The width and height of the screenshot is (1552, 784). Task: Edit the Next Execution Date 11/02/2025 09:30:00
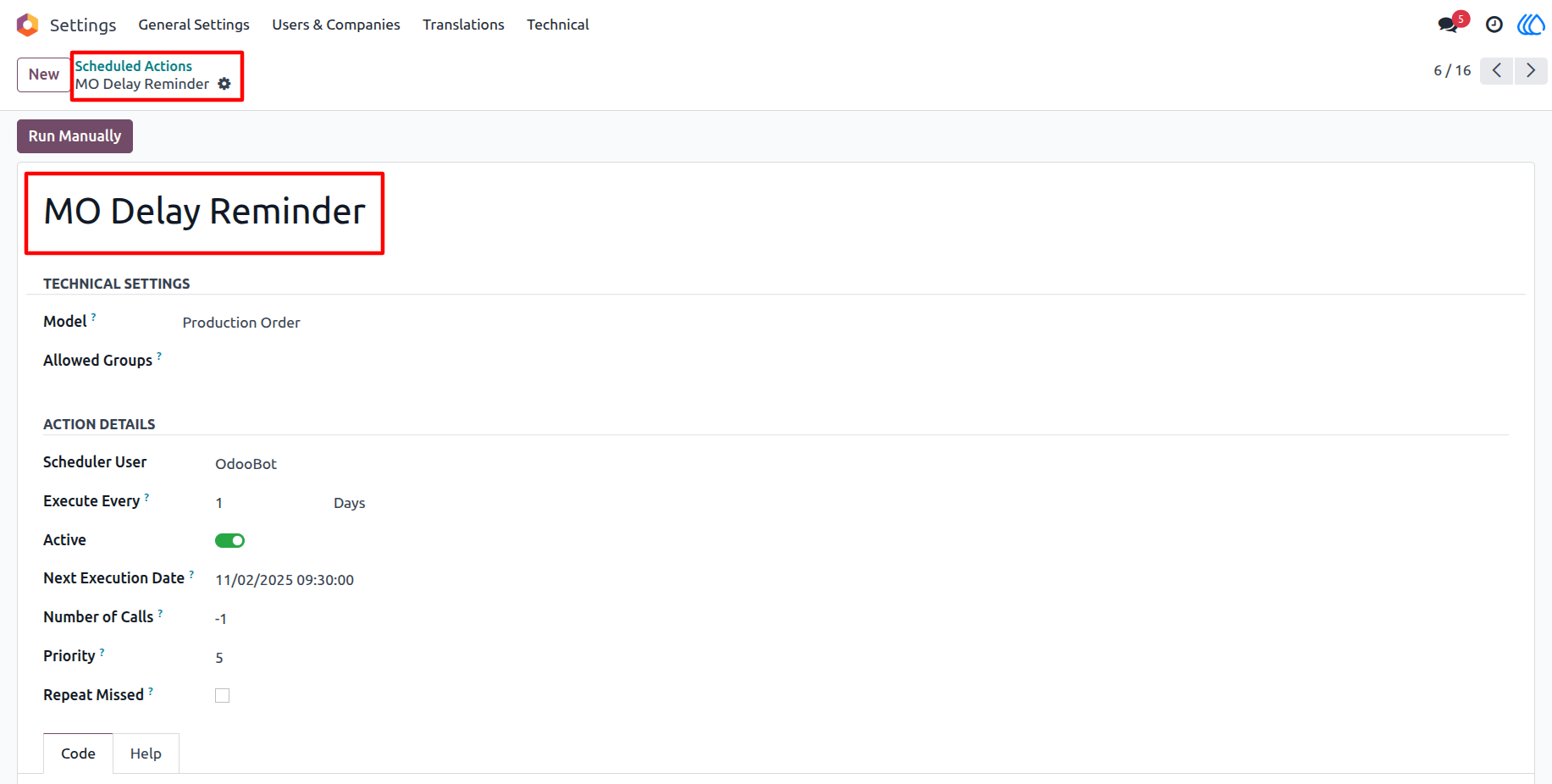tap(284, 580)
